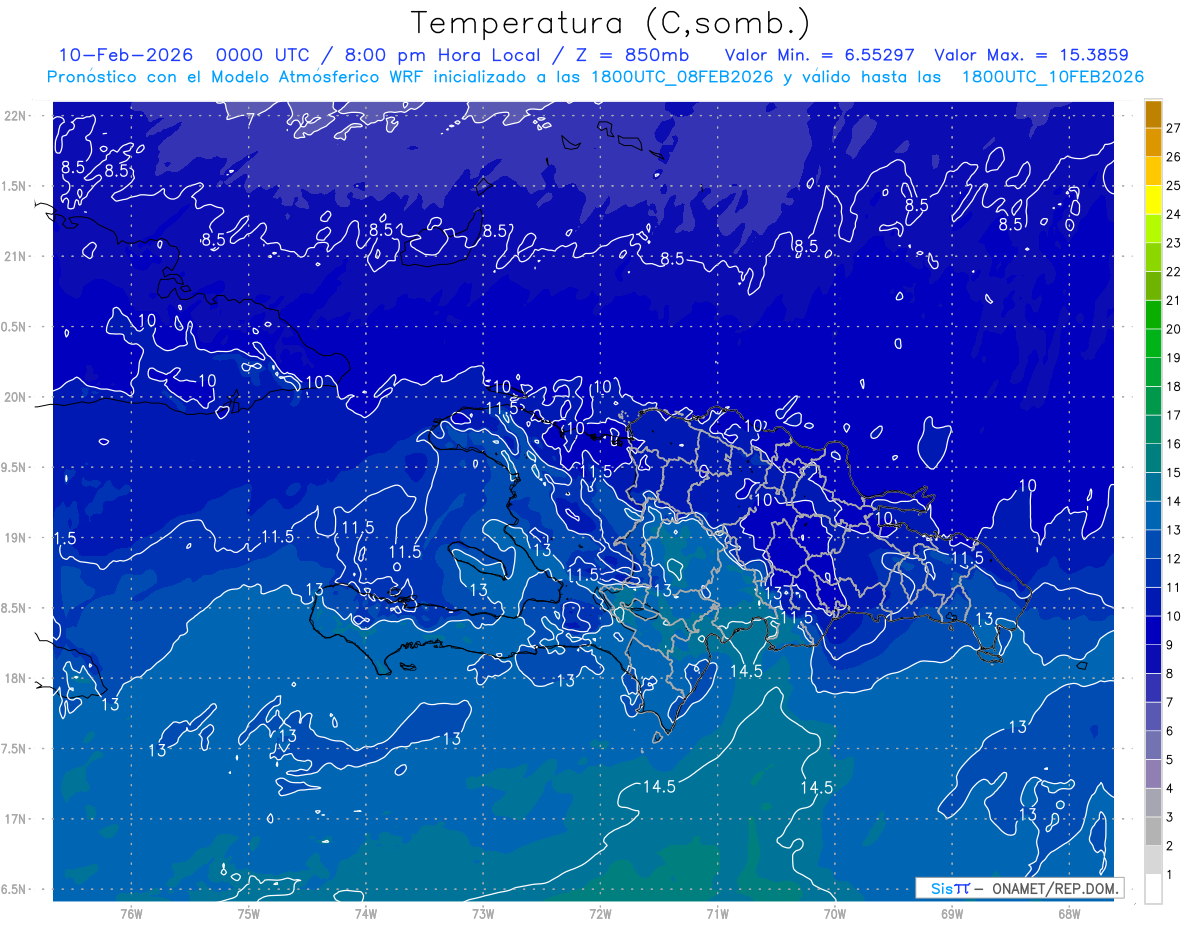Click the 20N latitude axis label
The height and width of the screenshot is (927, 1200).
[14, 397]
